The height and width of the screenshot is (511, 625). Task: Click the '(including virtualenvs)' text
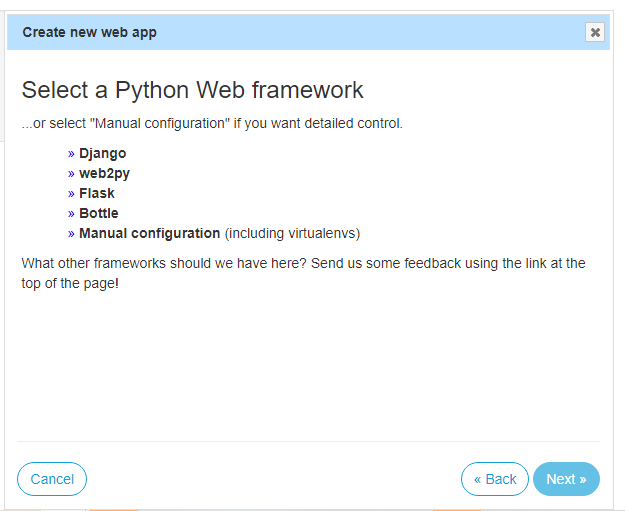point(292,233)
